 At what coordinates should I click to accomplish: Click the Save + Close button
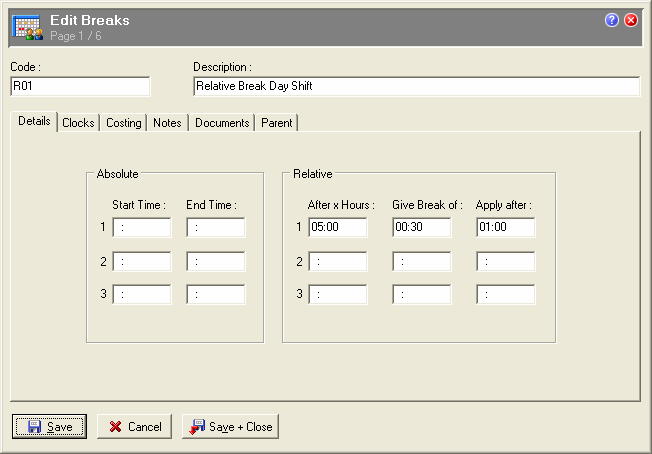[230, 427]
